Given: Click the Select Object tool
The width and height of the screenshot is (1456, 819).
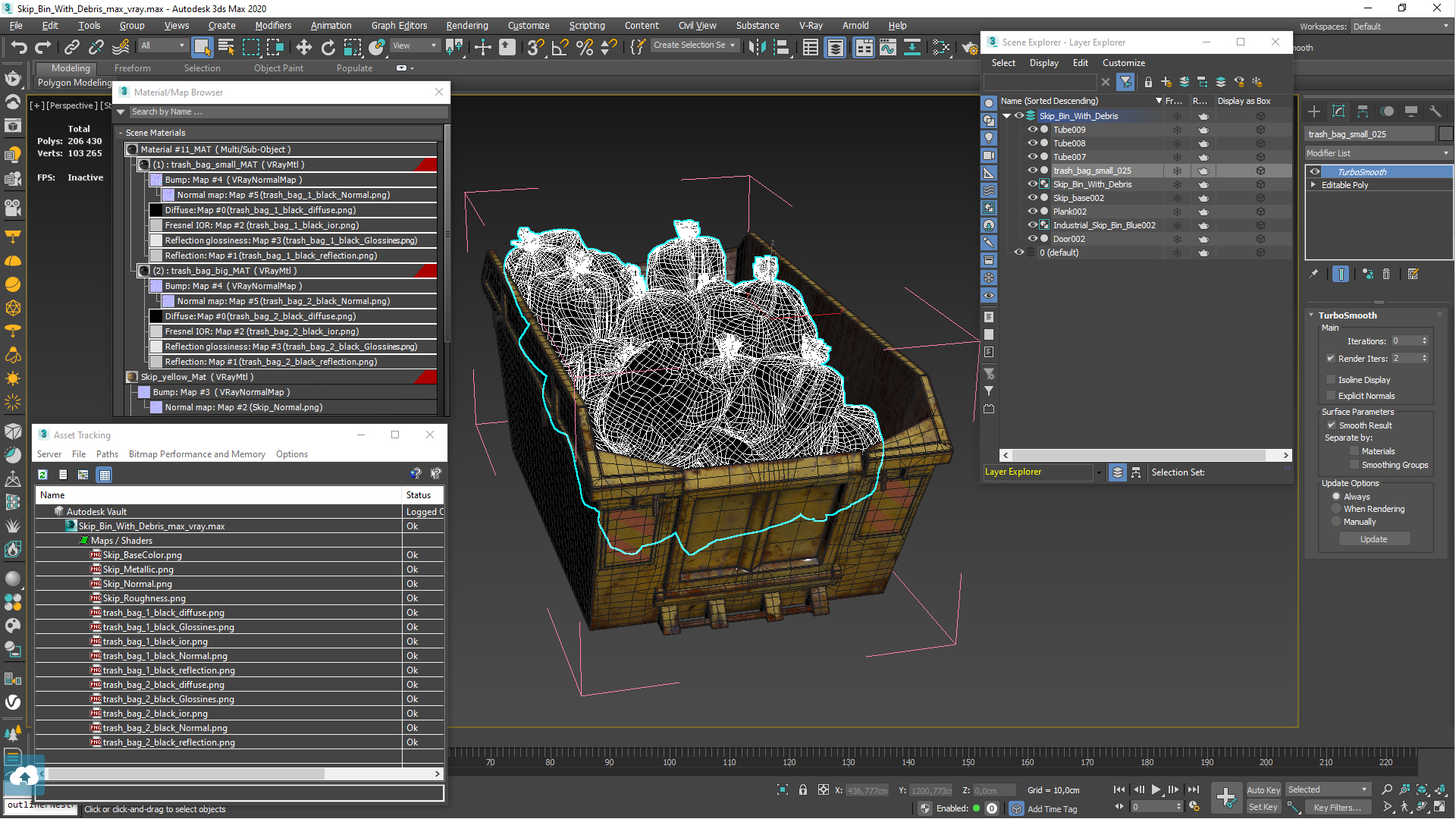Looking at the screenshot, I should pos(202,47).
